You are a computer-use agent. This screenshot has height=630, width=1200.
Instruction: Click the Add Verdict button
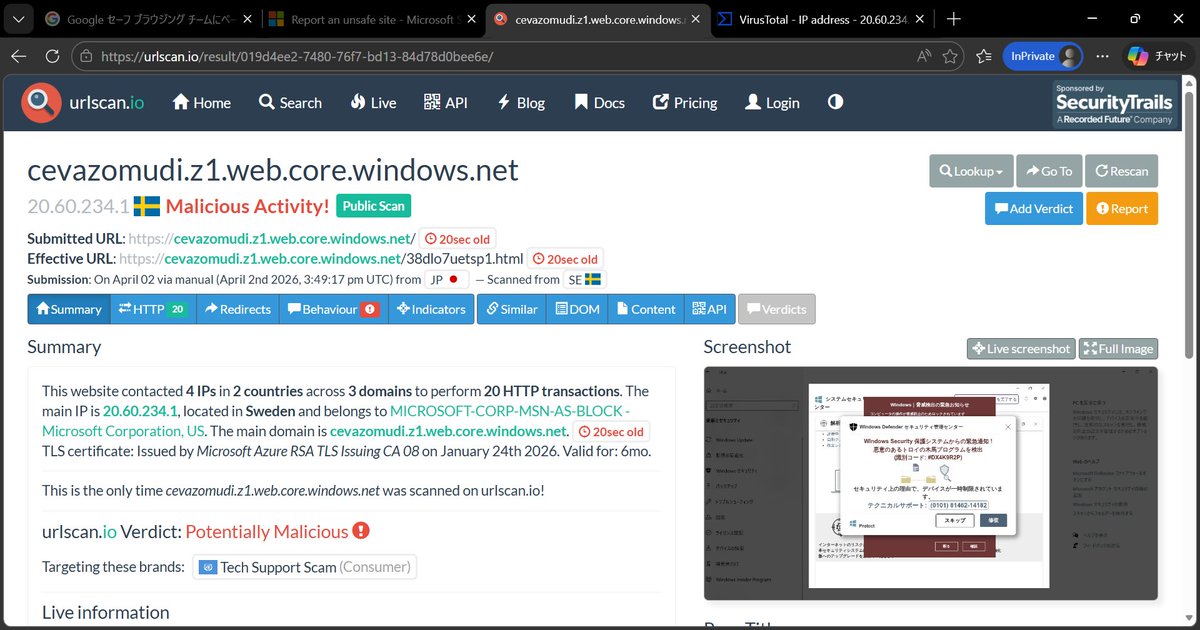(1033, 208)
